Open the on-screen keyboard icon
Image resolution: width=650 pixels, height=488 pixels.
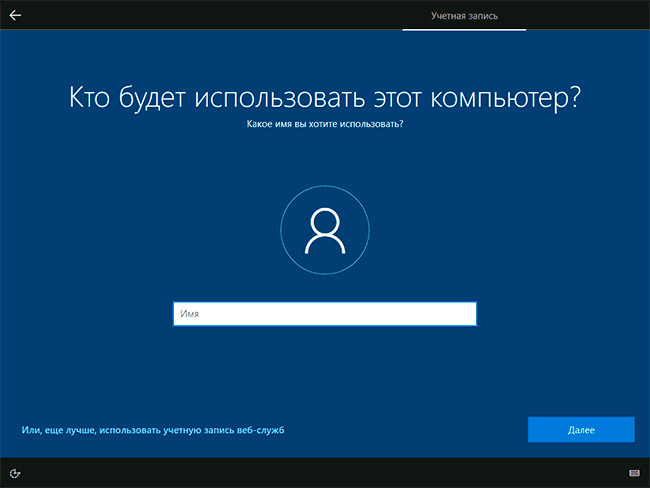pyautogui.click(x=634, y=473)
